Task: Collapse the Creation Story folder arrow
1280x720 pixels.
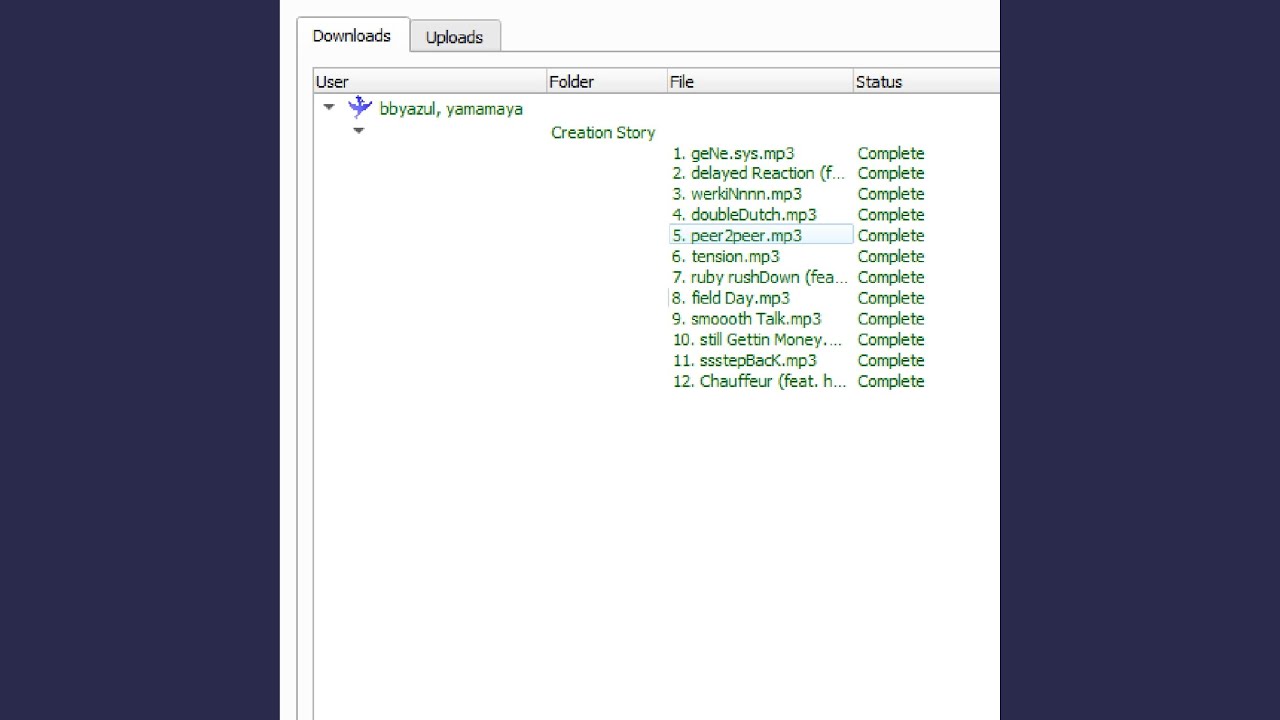Action: pyautogui.click(x=358, y=130)
